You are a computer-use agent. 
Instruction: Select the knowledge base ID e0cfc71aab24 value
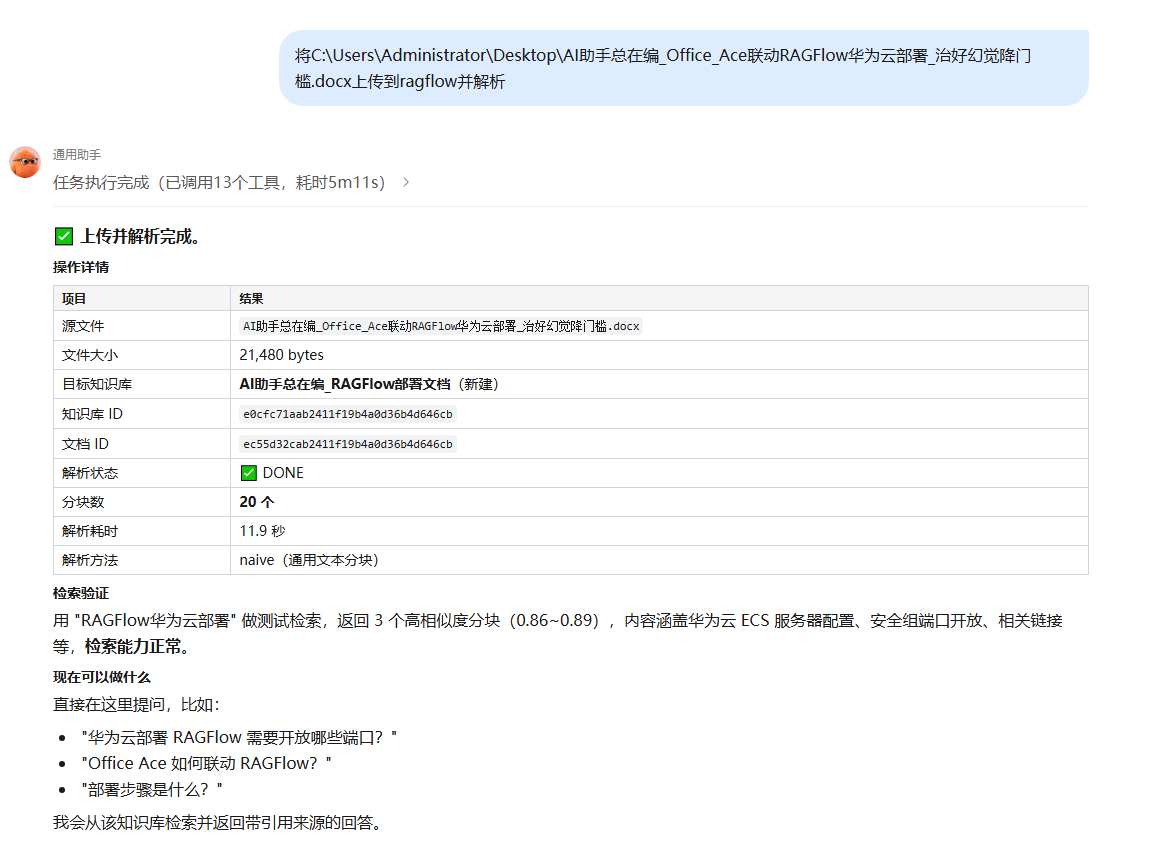(348, 414)
